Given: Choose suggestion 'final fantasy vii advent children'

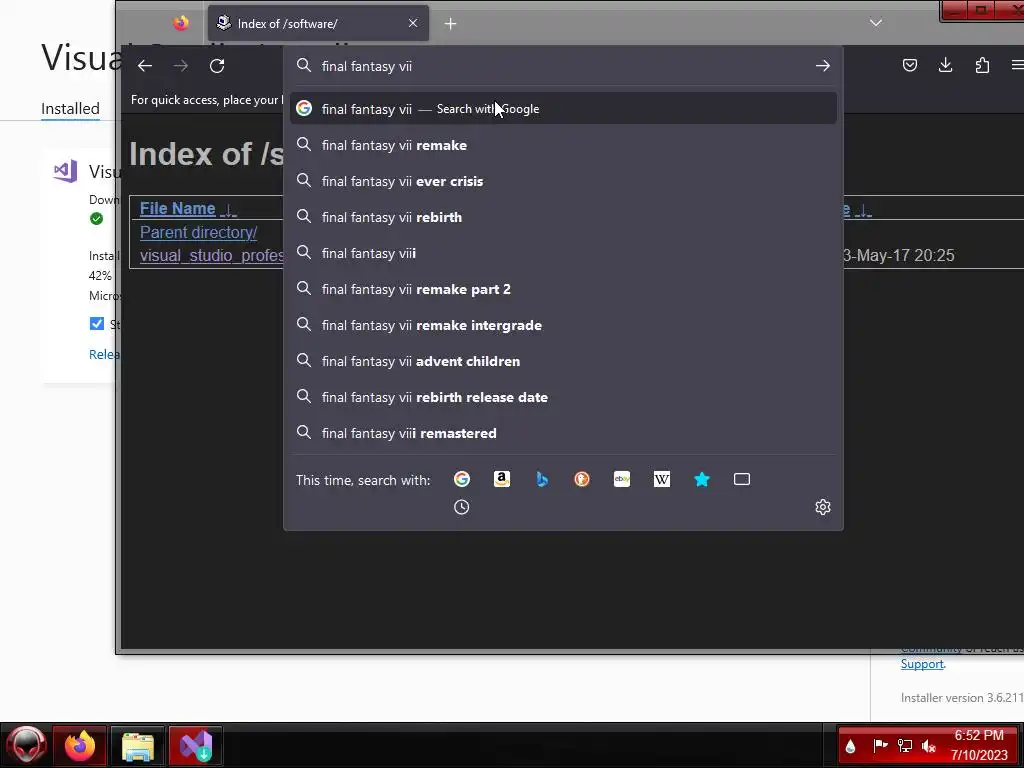Looking at the screenshot, I should pos(563,360).
